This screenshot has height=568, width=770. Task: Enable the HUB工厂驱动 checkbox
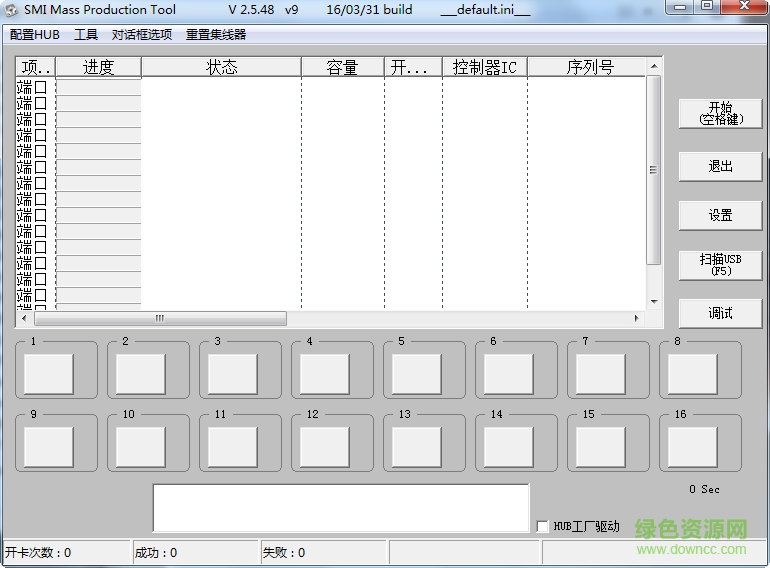coord(542,526)
